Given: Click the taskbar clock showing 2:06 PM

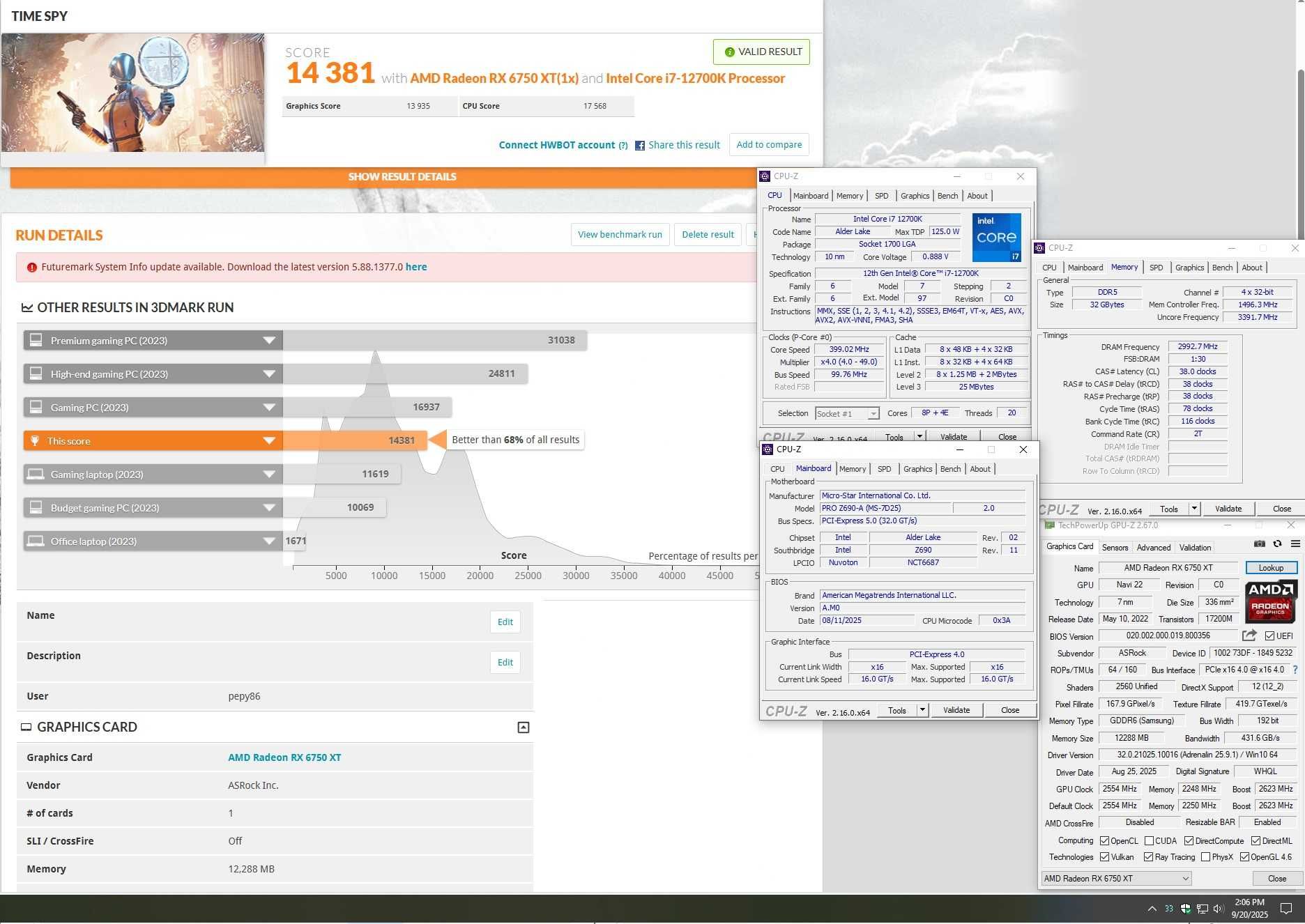Looking at the screenshot, I should (x=1249, y=908).
